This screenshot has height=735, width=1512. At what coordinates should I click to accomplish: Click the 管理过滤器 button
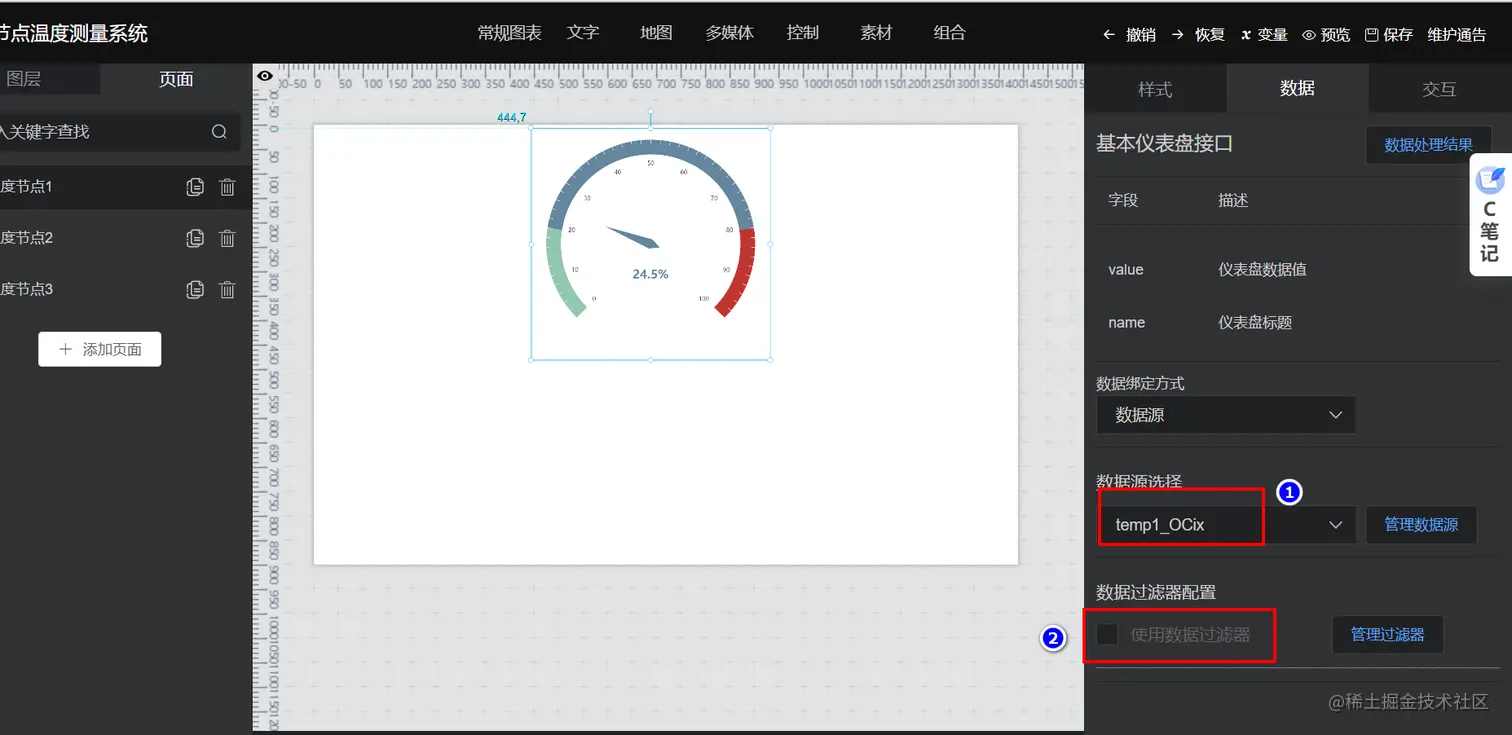tap(1387, 634)
